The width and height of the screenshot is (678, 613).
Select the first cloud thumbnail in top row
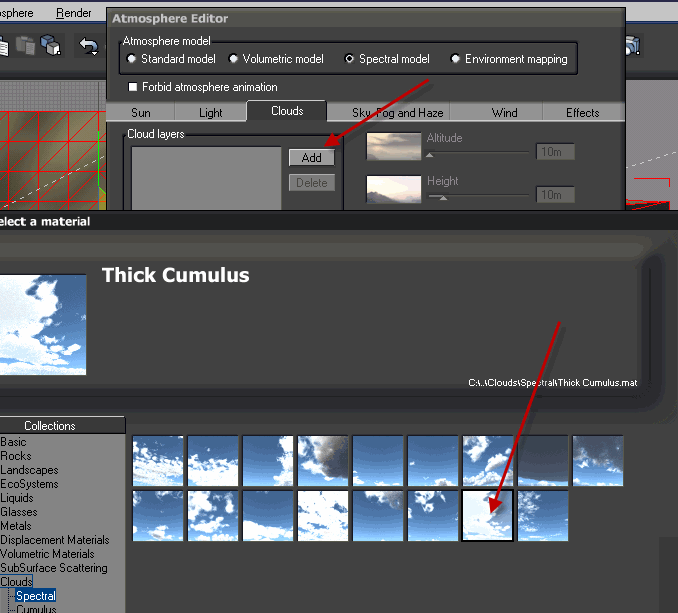158,461
